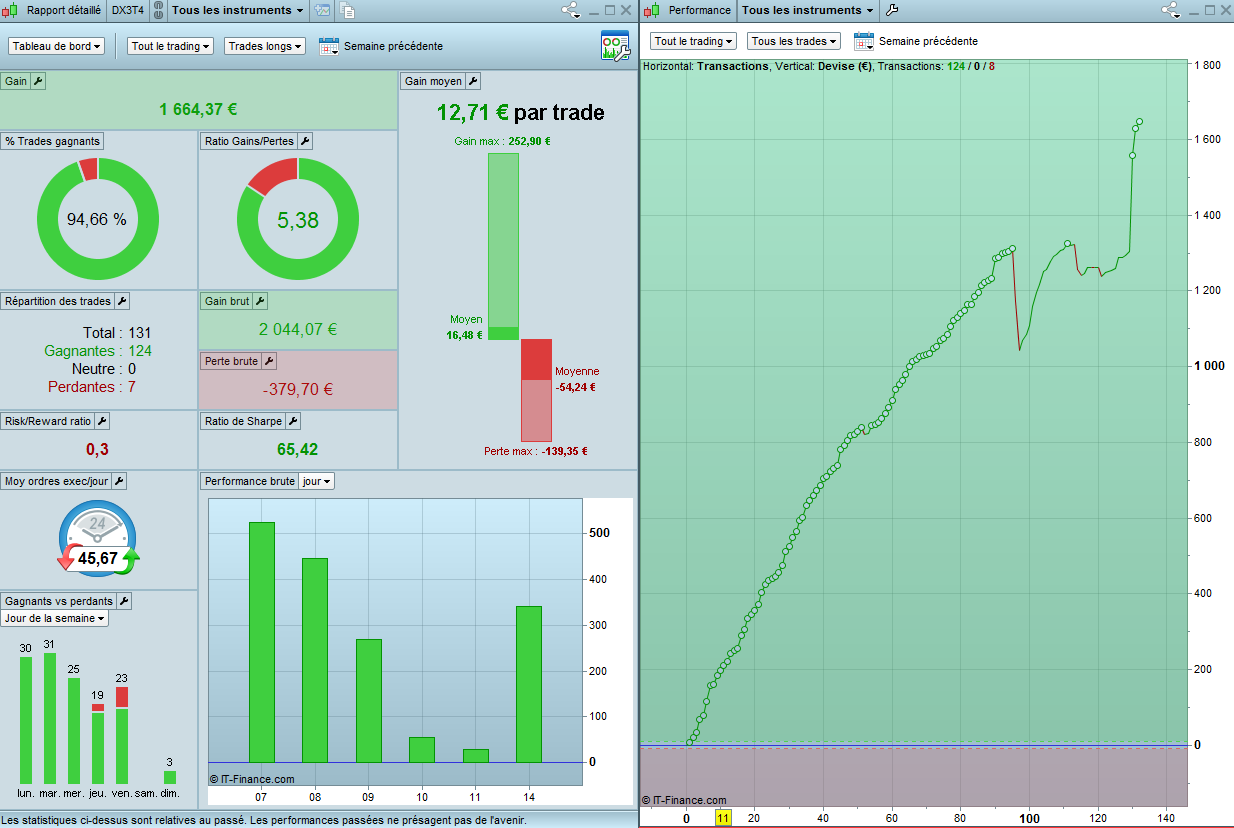1234x828 pixels.
Task: Select the DX3T4 tab
Action: point(127,11)
